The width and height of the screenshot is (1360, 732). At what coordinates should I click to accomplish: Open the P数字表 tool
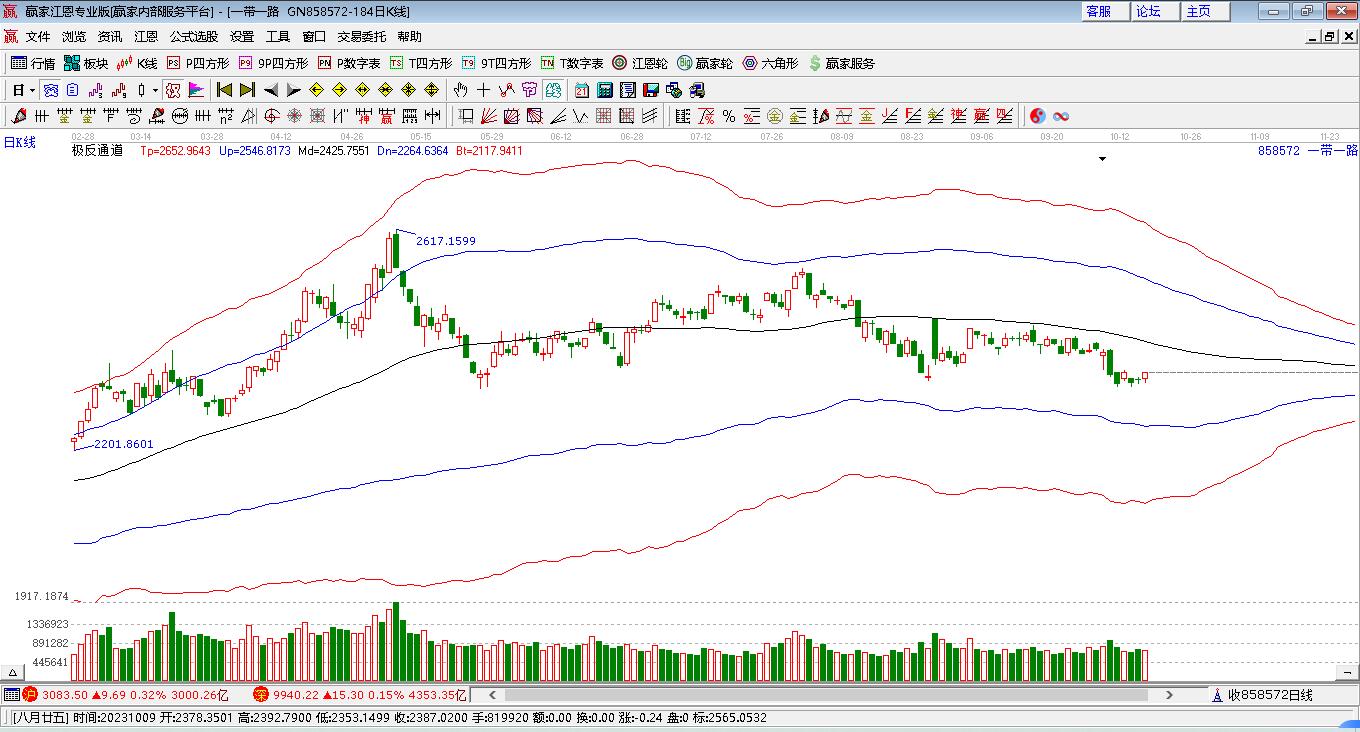point(350,63)
